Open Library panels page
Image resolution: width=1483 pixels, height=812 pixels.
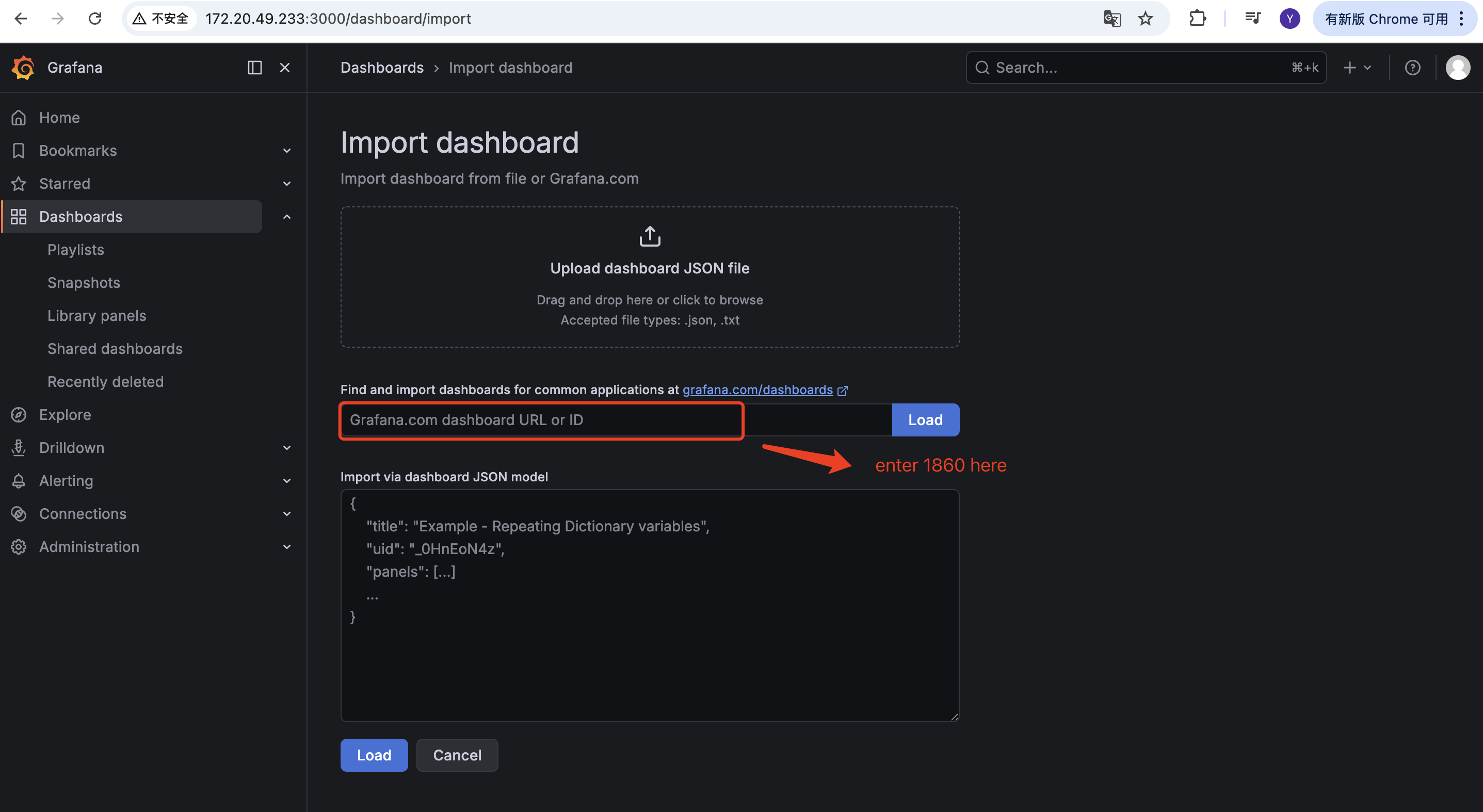click(x=96, y=315)
